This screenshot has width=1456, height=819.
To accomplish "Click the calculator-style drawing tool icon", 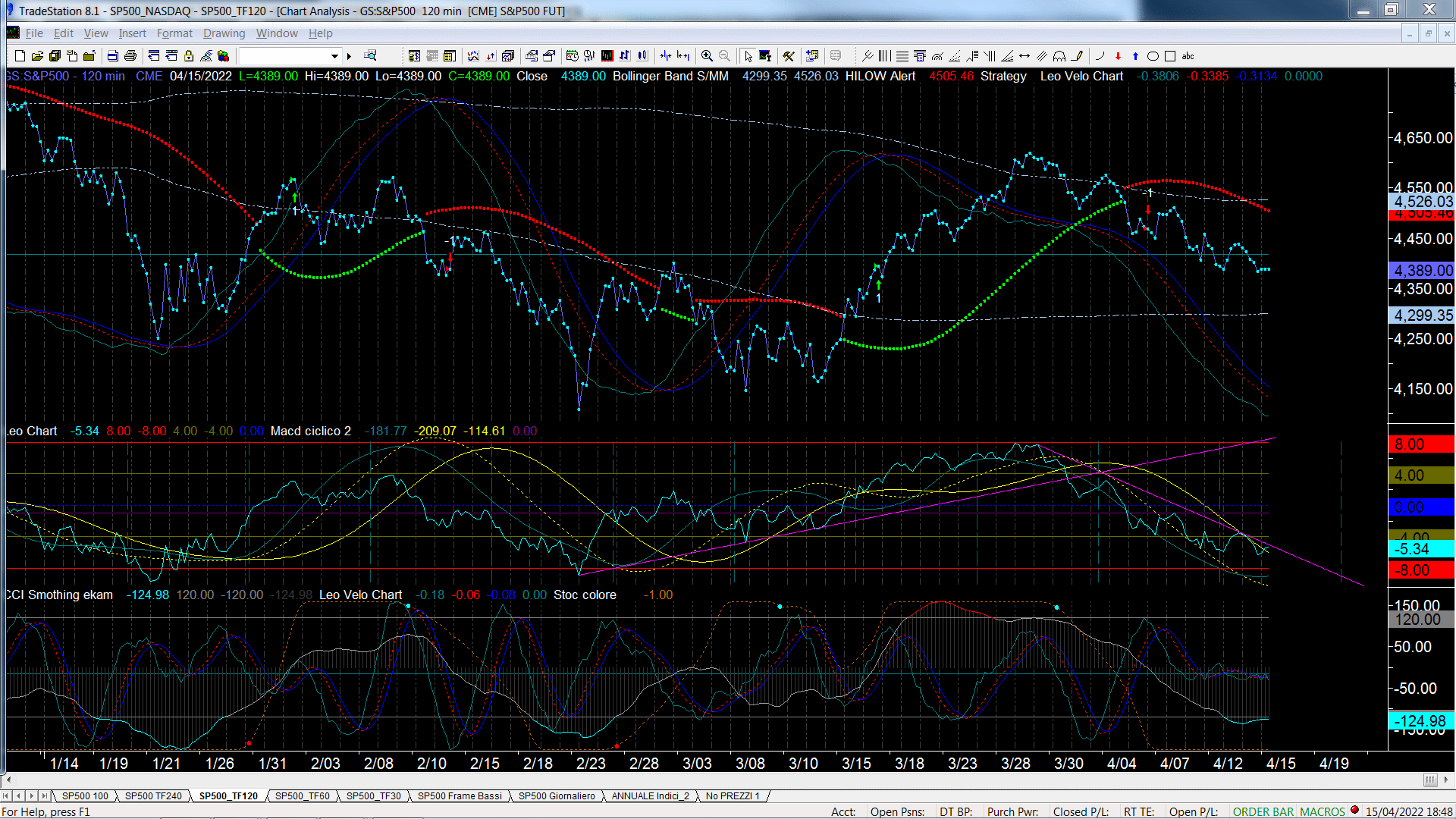I will tap(920, 56).
